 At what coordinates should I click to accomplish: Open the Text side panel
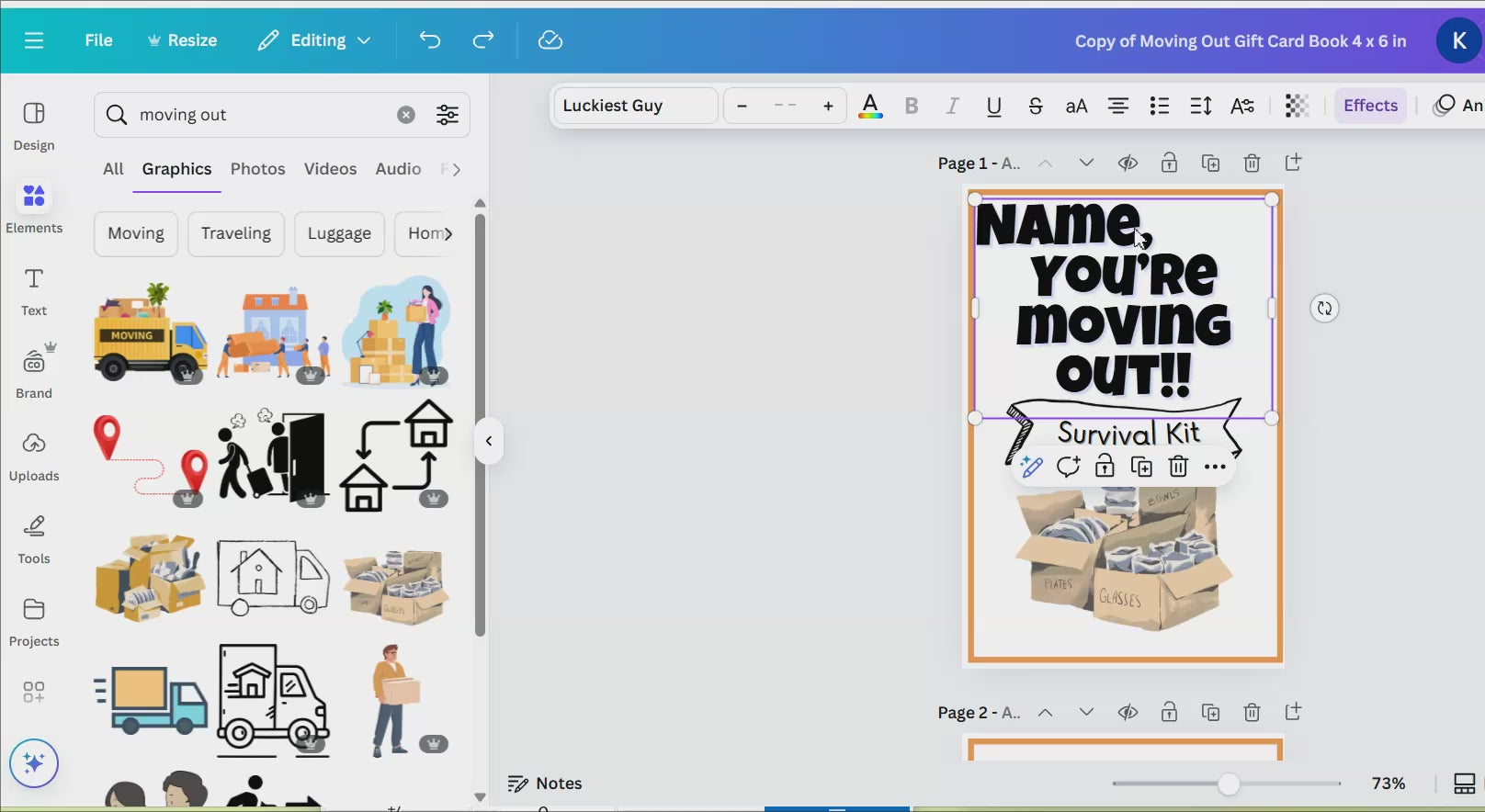click(34, 291)
